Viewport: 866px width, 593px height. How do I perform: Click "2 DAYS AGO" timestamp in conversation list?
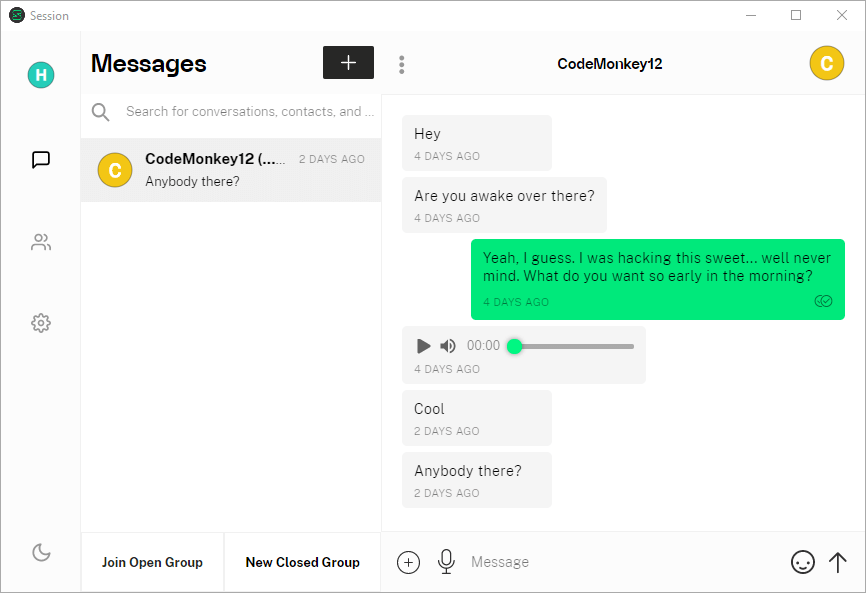point(331,159)
